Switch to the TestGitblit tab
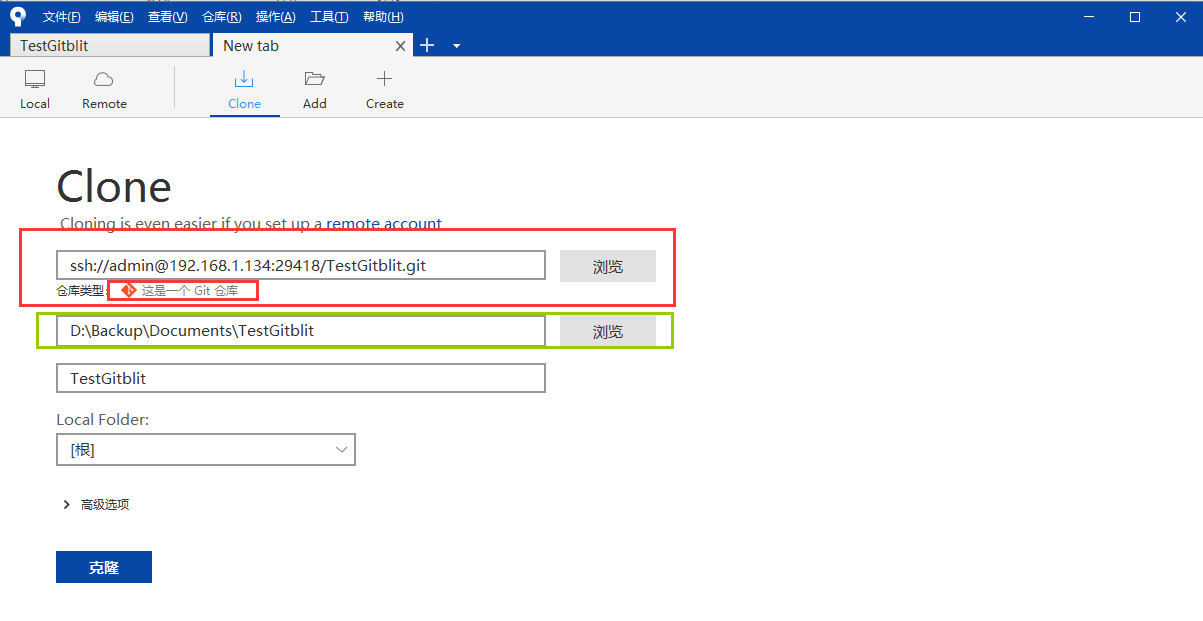This screenshot has width=1203, height=621. 109,45
